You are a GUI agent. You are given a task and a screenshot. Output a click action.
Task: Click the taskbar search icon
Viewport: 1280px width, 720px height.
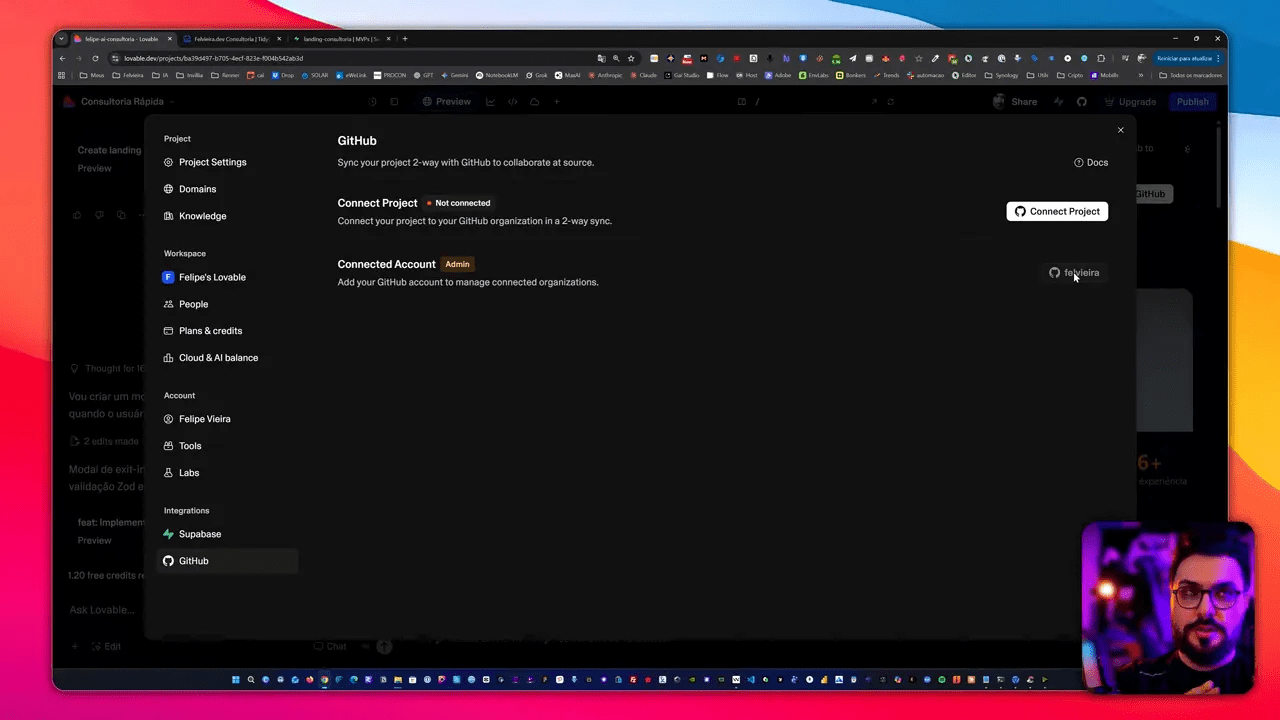[x=251, y=680]
